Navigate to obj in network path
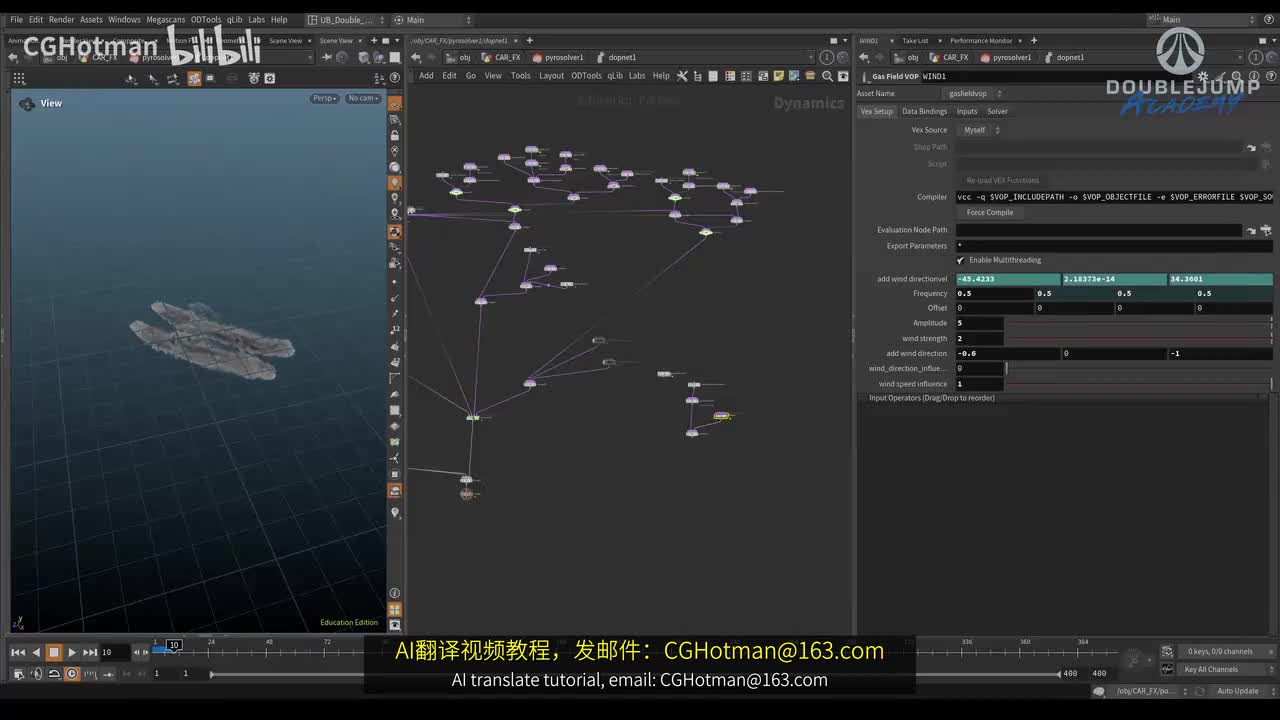1280x720 pixels. (x=458, y=57)
